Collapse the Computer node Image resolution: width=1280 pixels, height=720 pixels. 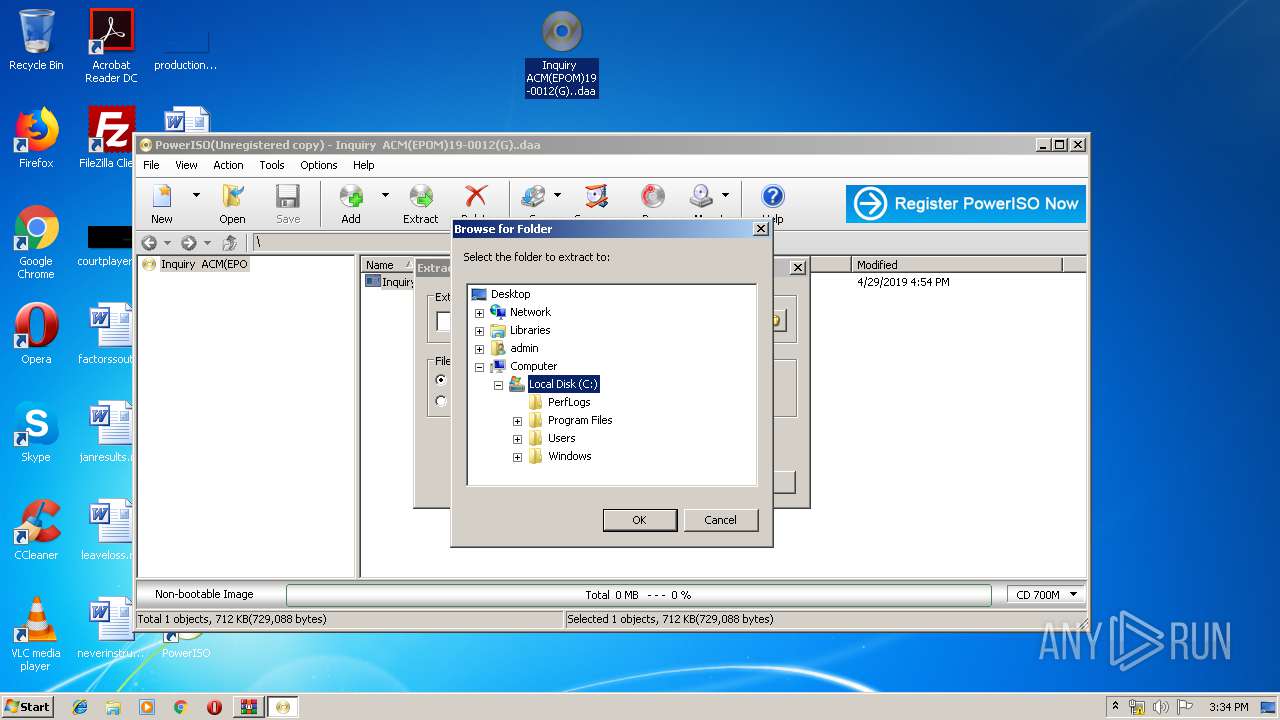tap(479, 366)
